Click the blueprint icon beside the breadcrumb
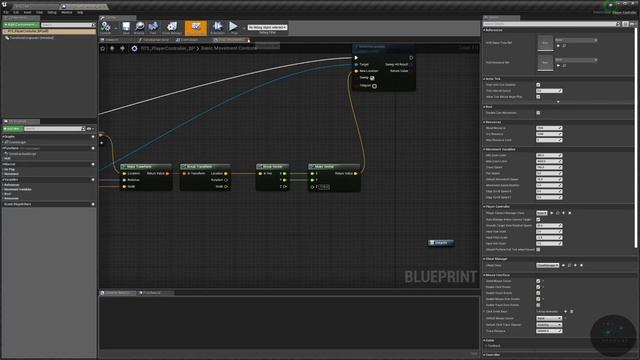 point(134,48)
